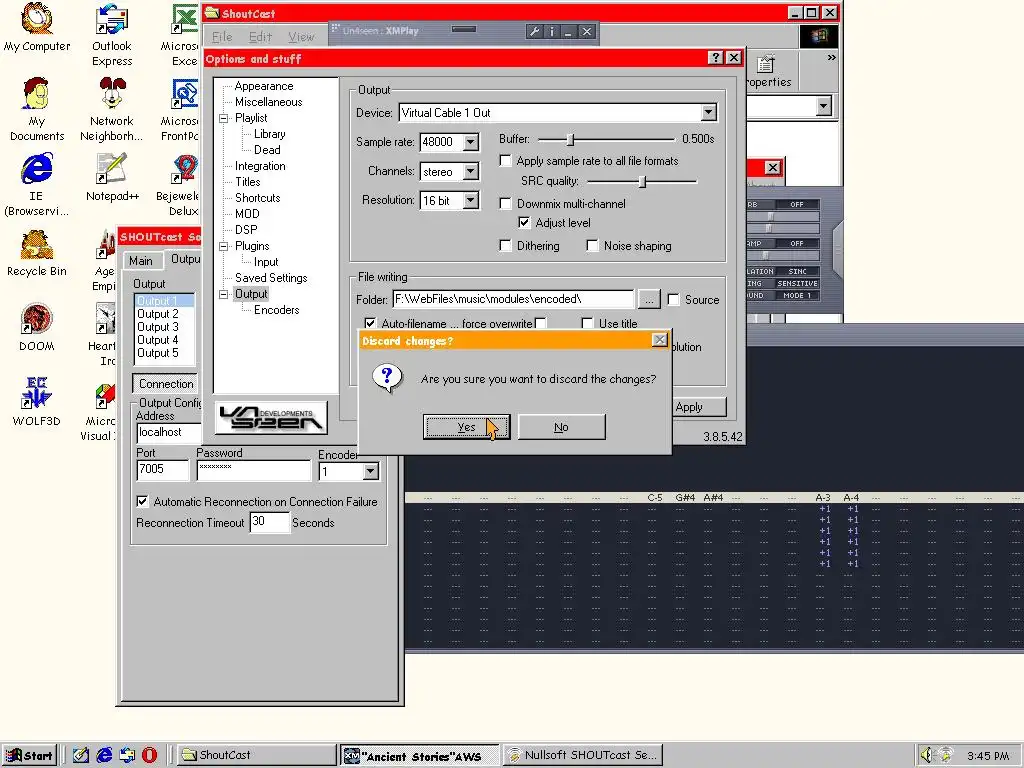Select Appearance in the options tree

click(264, 86)
